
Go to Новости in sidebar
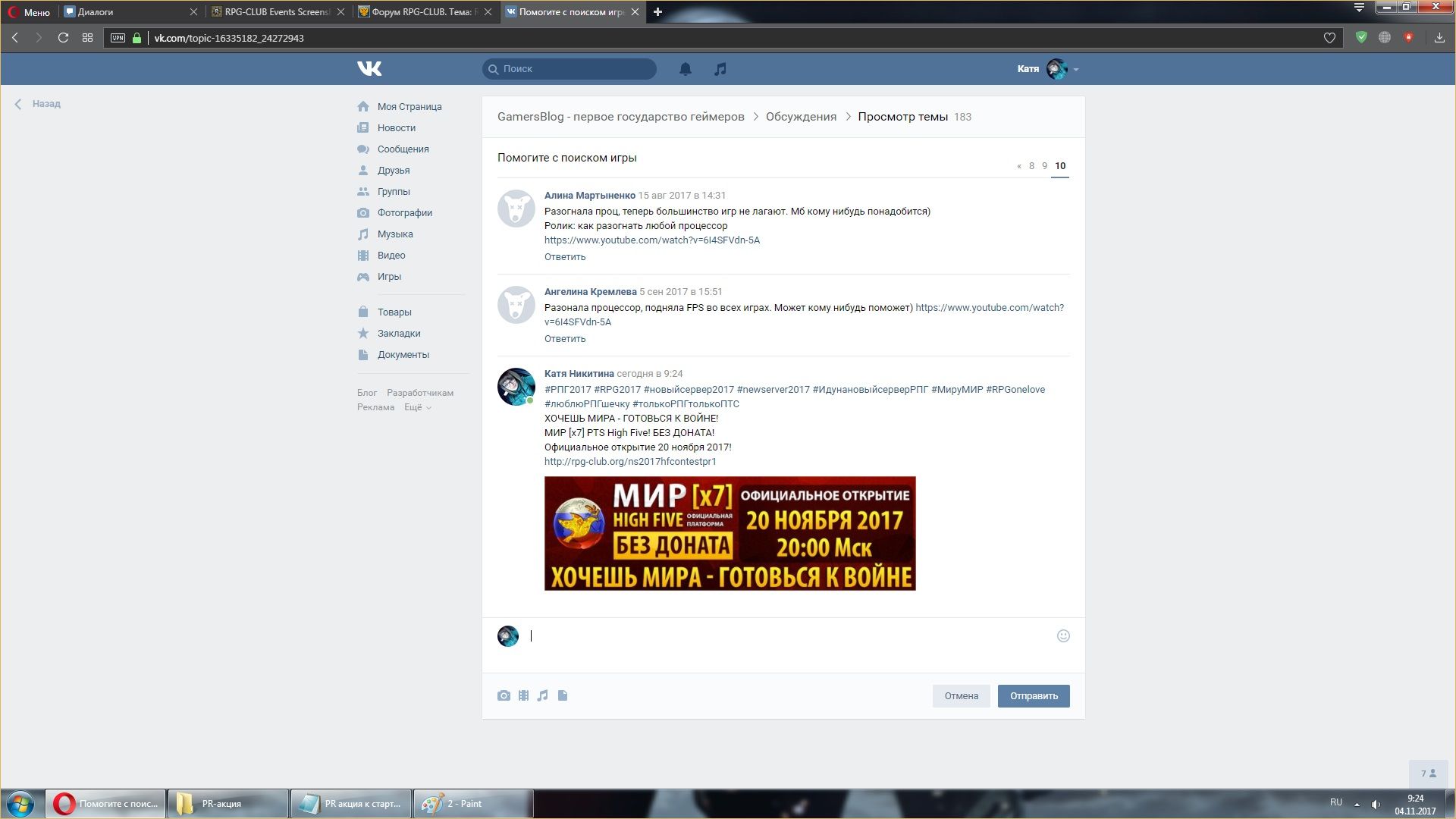pos(397,128)
